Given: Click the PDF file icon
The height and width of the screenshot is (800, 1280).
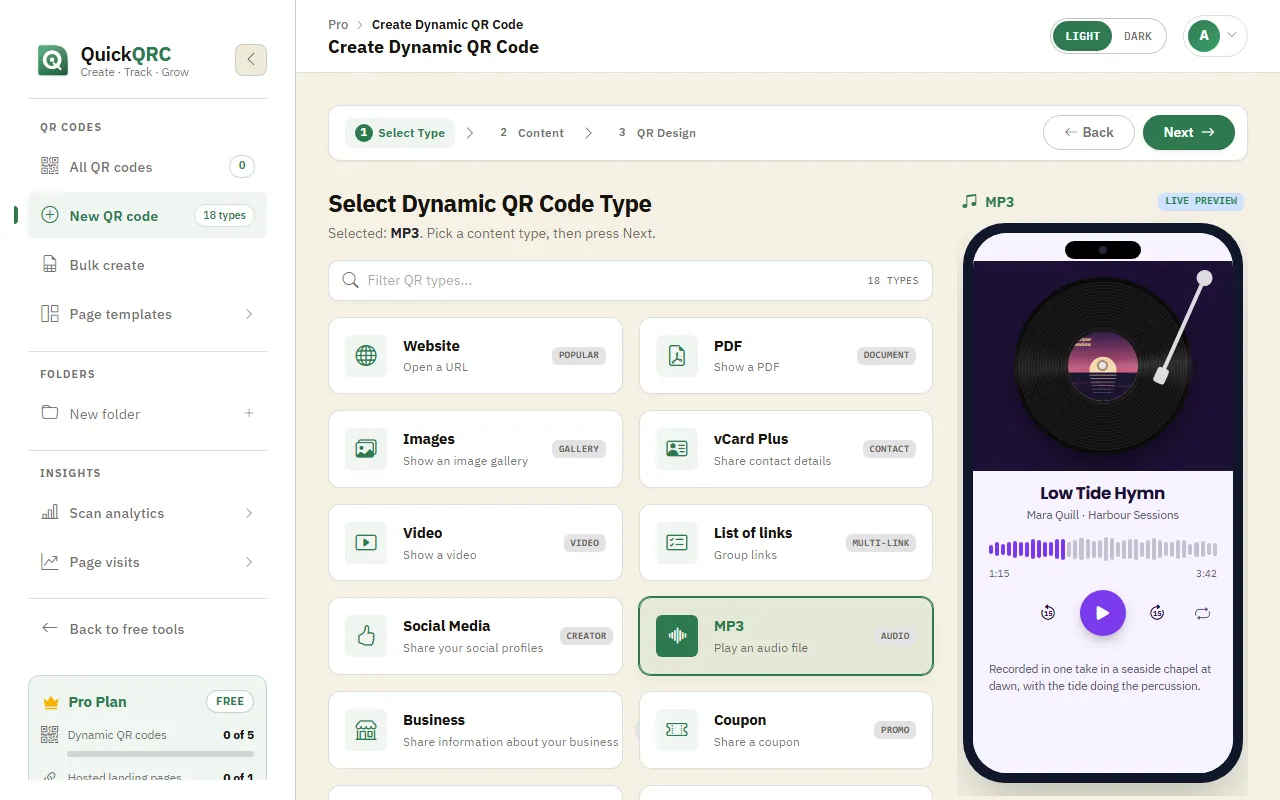Looking at the screenshot, I should (677, 356).
